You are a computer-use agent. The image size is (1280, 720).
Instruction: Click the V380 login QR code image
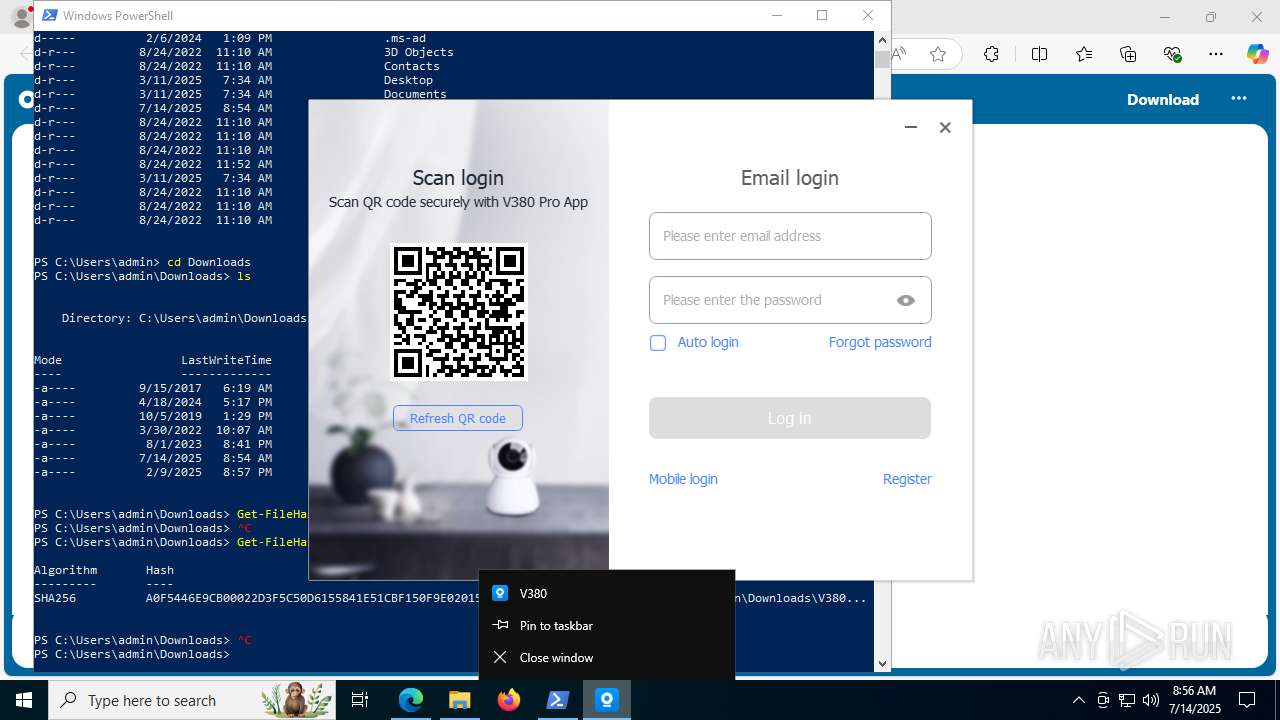[x=459, y=312]
